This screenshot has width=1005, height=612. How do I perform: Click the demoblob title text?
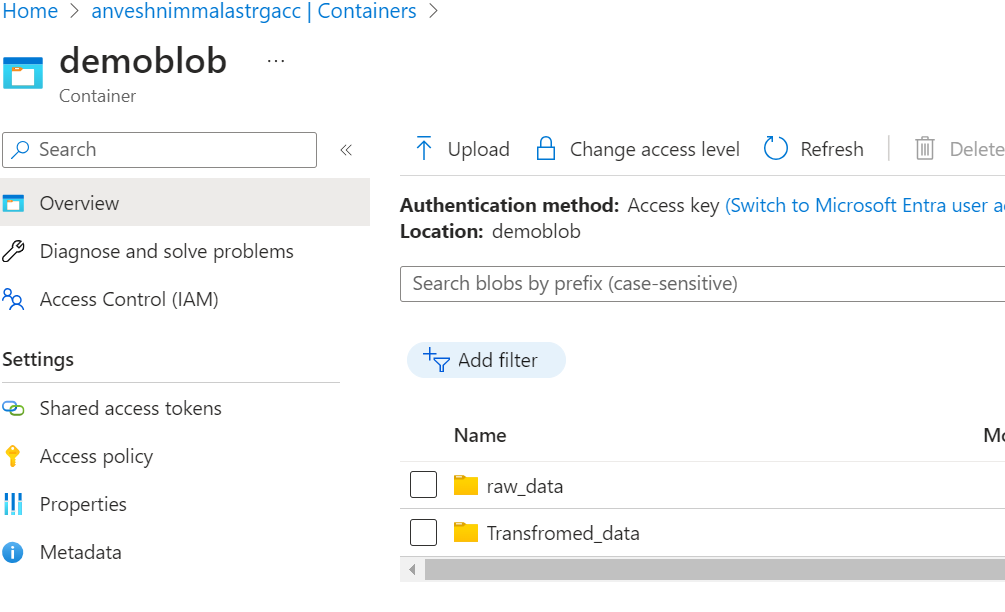[x=143, y=61]
